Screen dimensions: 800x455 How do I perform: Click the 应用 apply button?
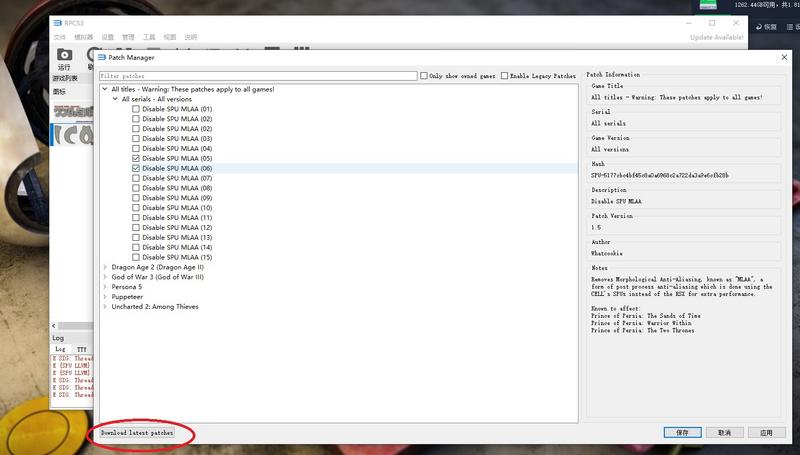click(x=766, y=433)
